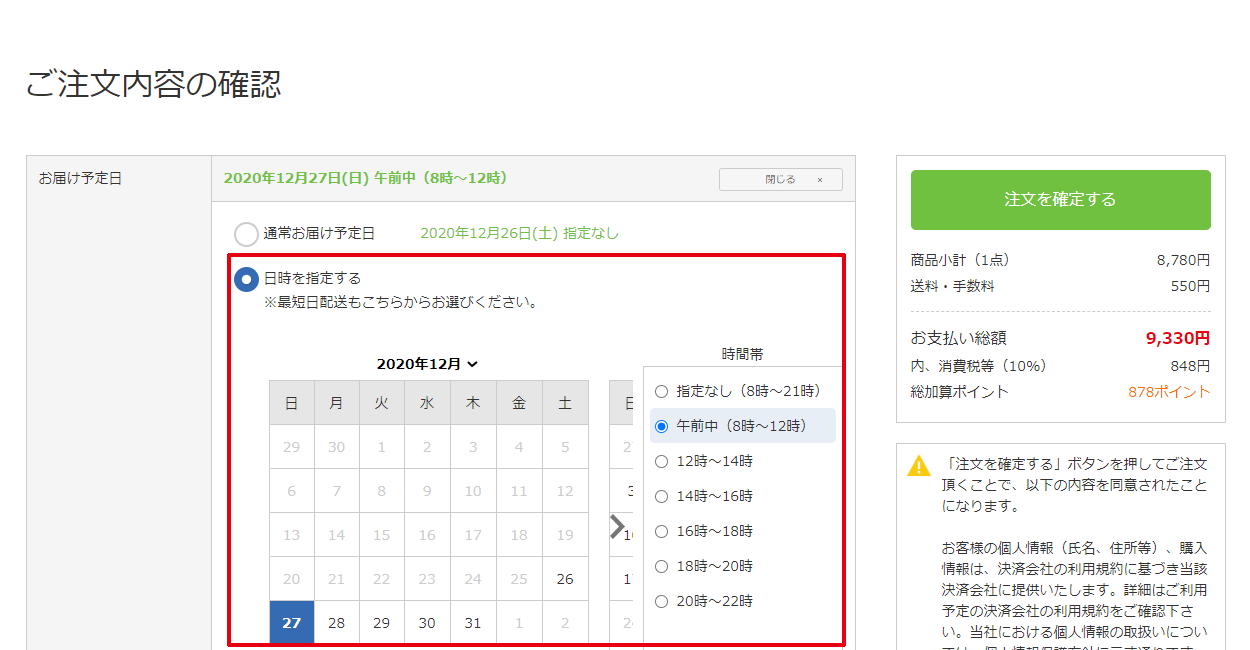
Task: Open the 2020年12月 month dropdown
Action: (427, 364)
